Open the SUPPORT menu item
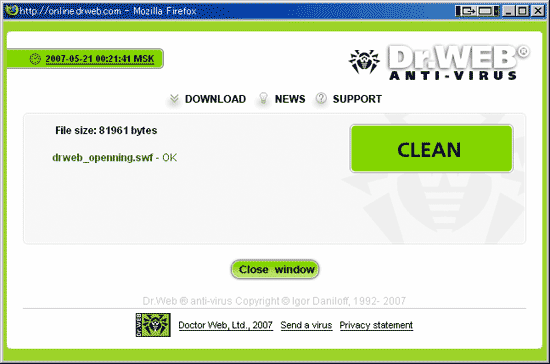 click(357, 99)
